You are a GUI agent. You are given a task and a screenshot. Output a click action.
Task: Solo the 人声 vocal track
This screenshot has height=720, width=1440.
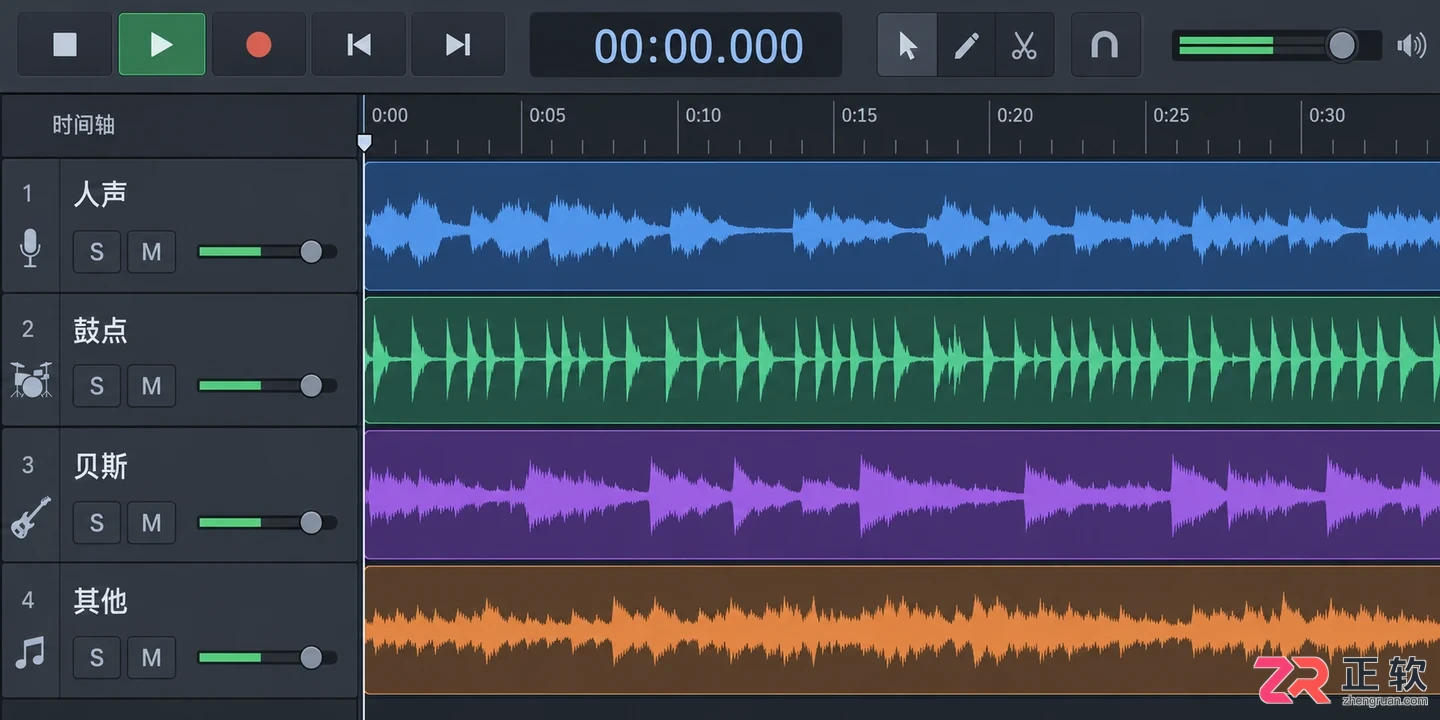[97, 251]
